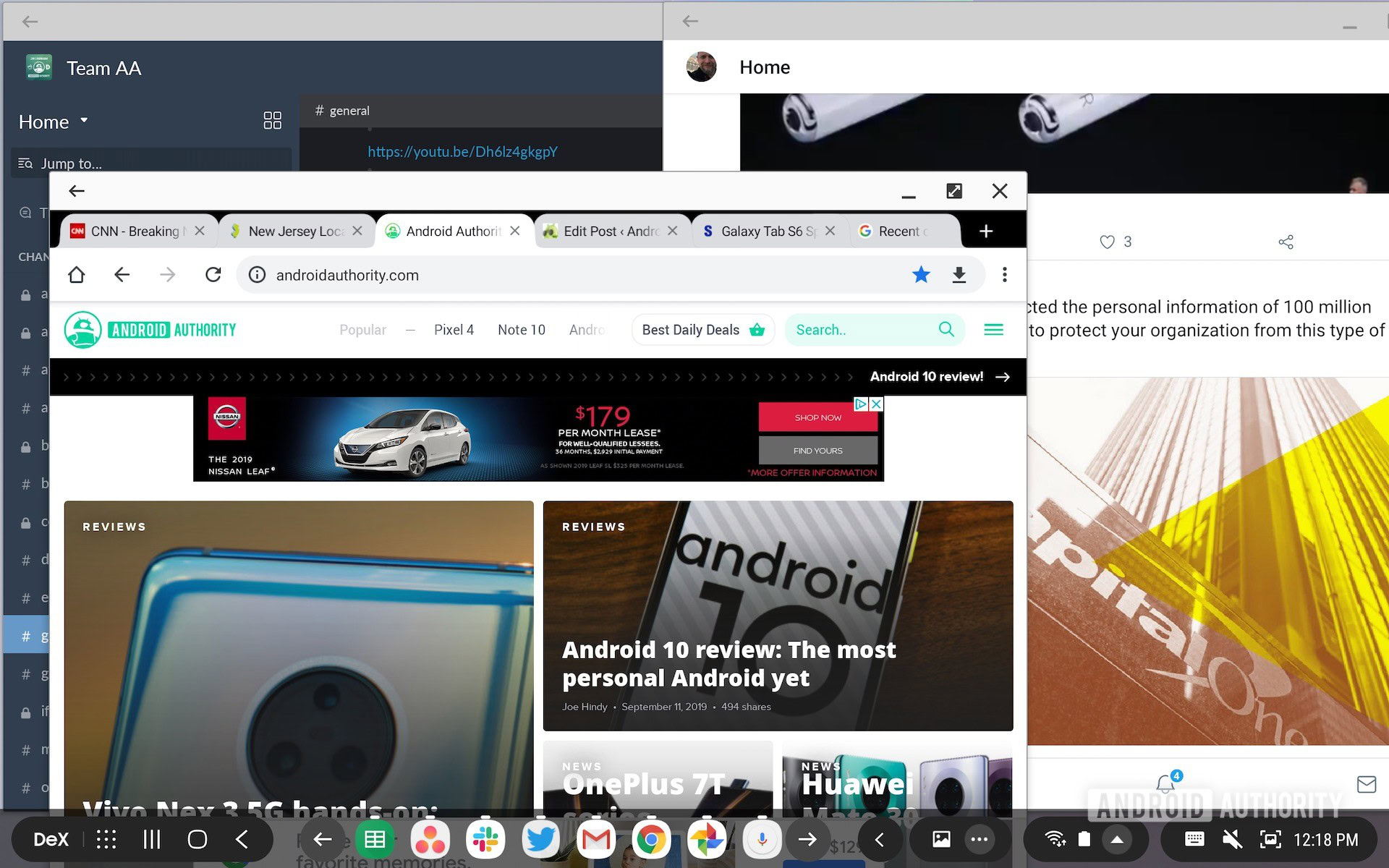Switch to the CNN Breaking News tab

134,231
